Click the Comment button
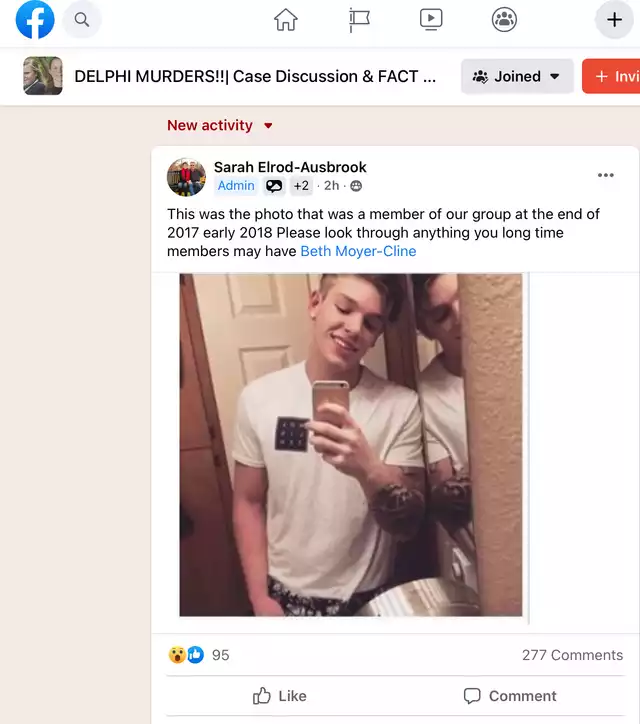The image size is (640, 724). coord(510,696)
